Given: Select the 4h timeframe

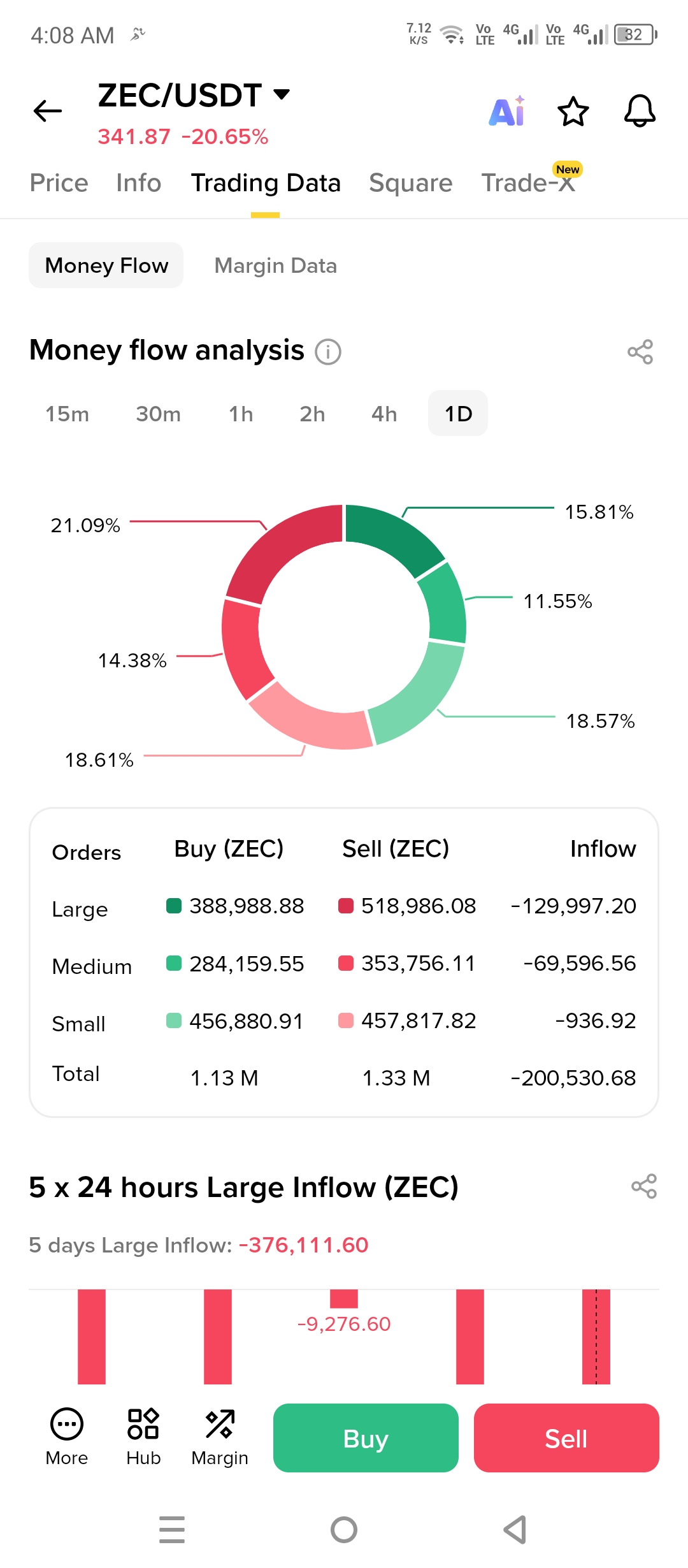Looking at the screenshot, I should [383, 414].
